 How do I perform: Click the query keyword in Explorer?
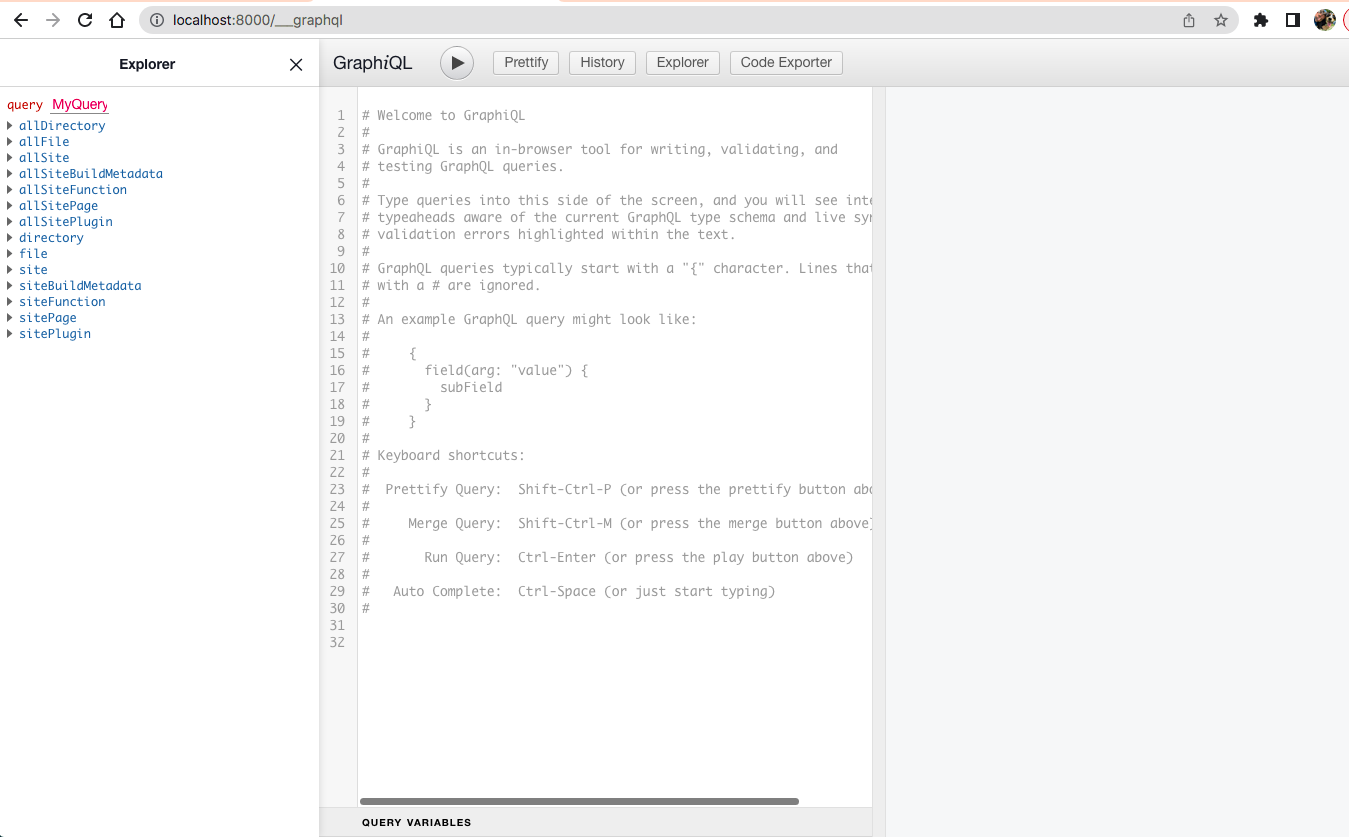click(x=25, y=105)
